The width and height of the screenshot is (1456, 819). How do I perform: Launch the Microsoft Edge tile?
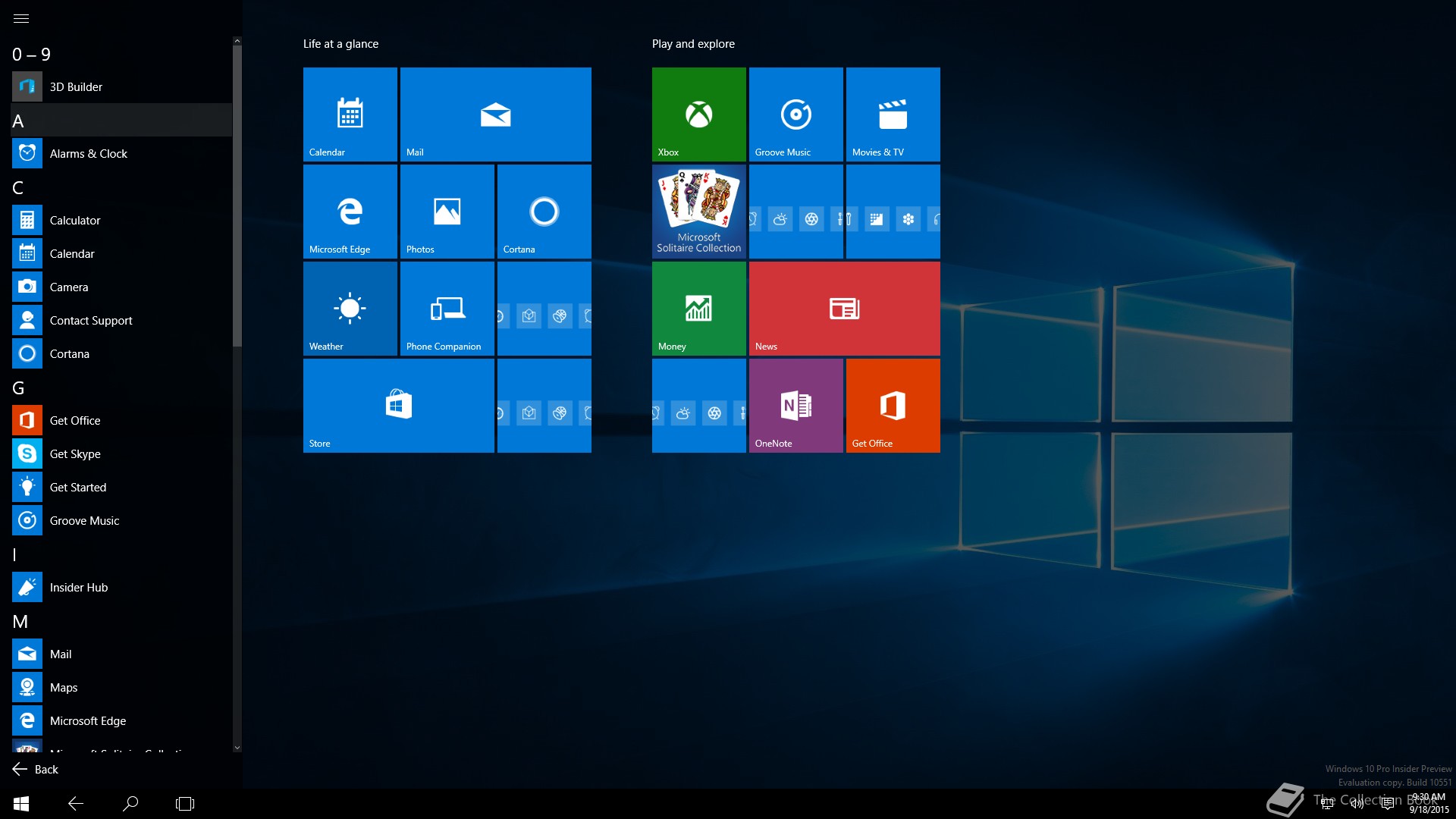(x=350, y=212)
